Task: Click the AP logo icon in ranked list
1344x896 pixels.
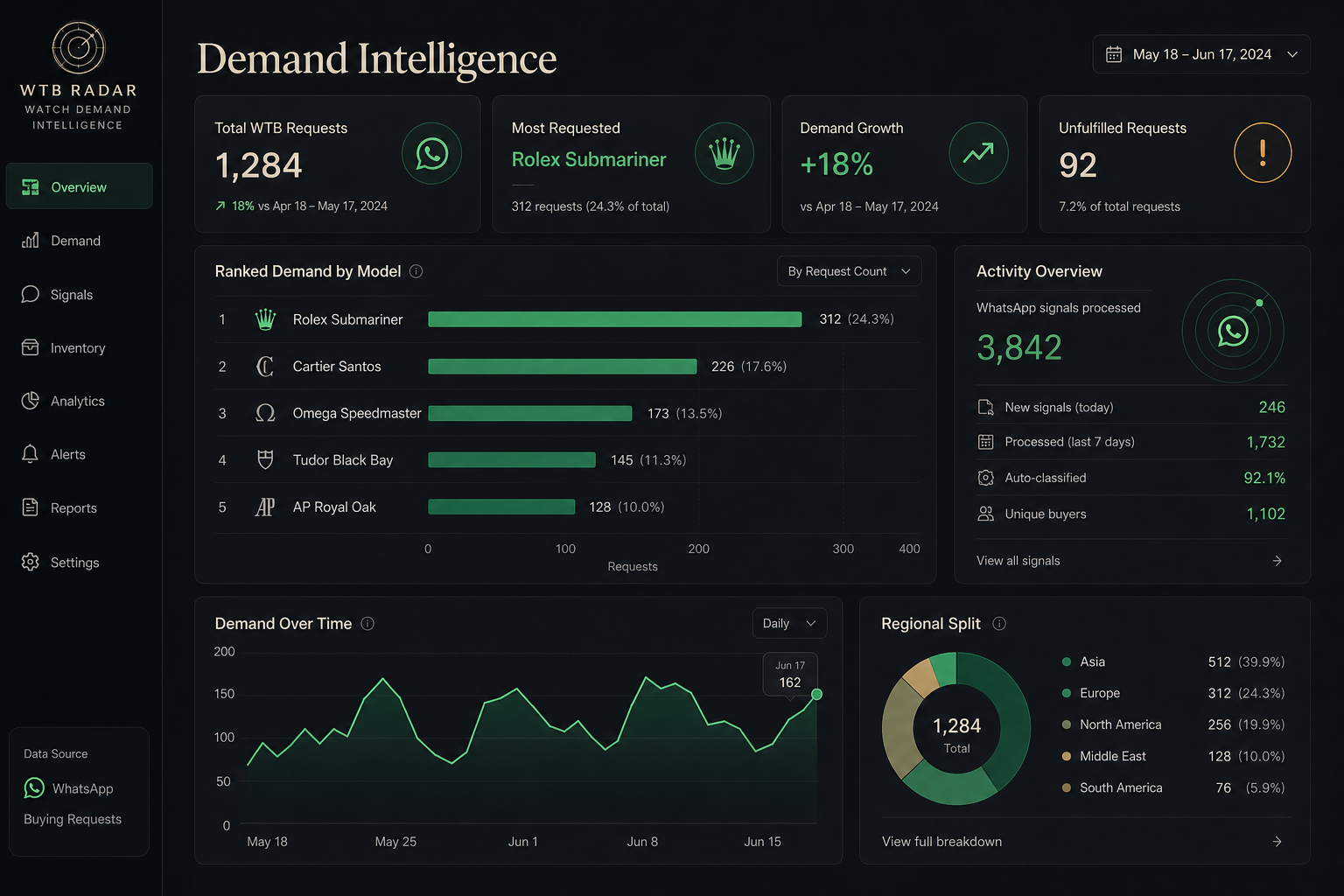Action: [x=265, y=507]
